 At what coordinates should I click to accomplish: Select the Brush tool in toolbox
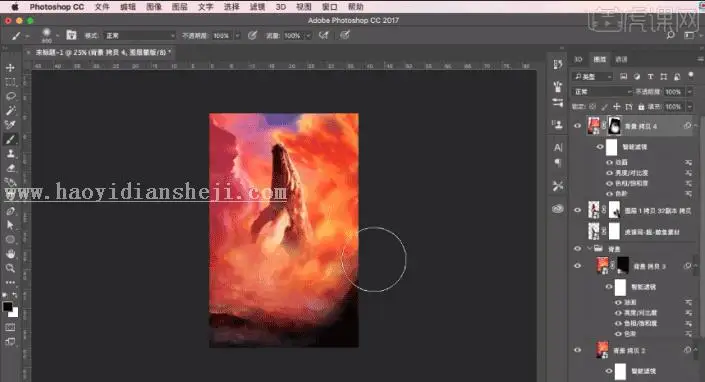(x=10, y=139)
